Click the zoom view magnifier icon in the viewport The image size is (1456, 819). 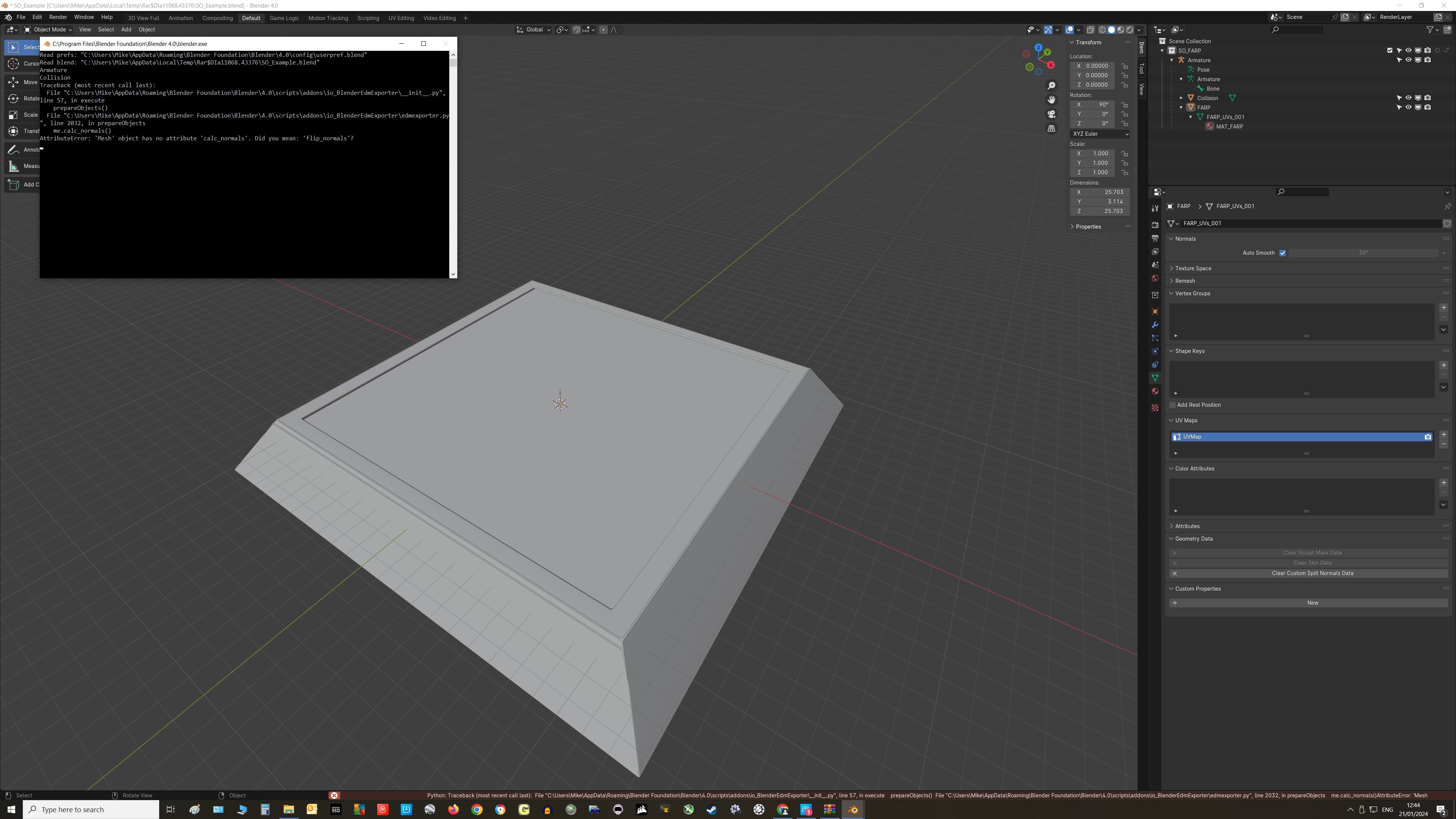tap(1051, 86)
